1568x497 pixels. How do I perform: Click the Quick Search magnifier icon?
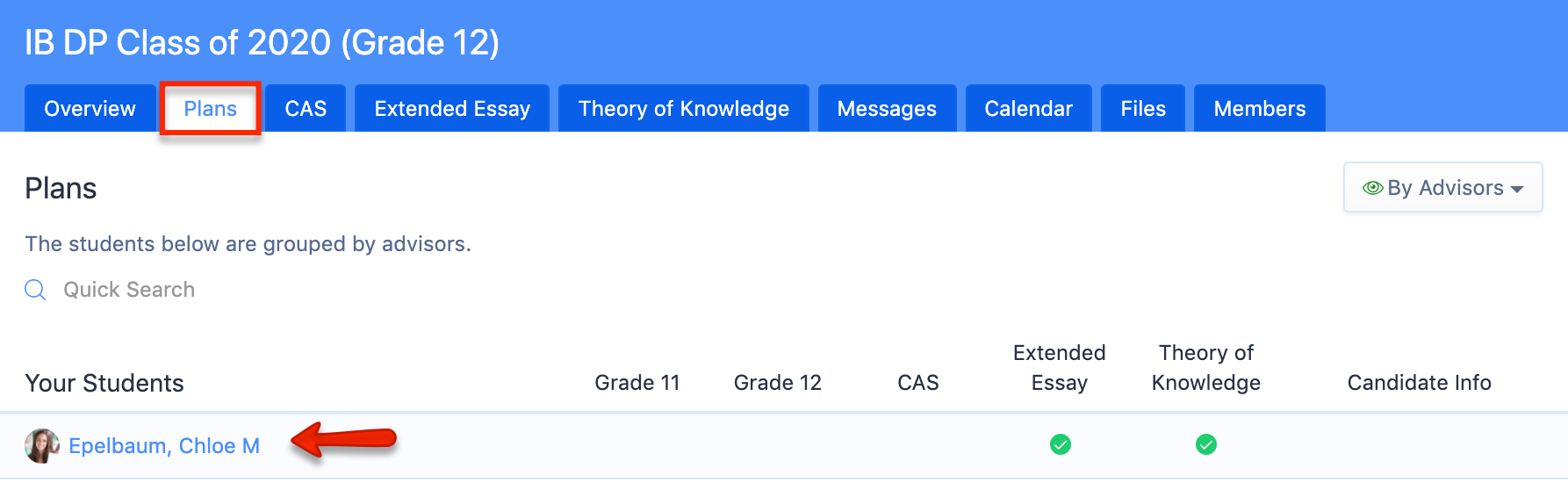tap(35, 290)
